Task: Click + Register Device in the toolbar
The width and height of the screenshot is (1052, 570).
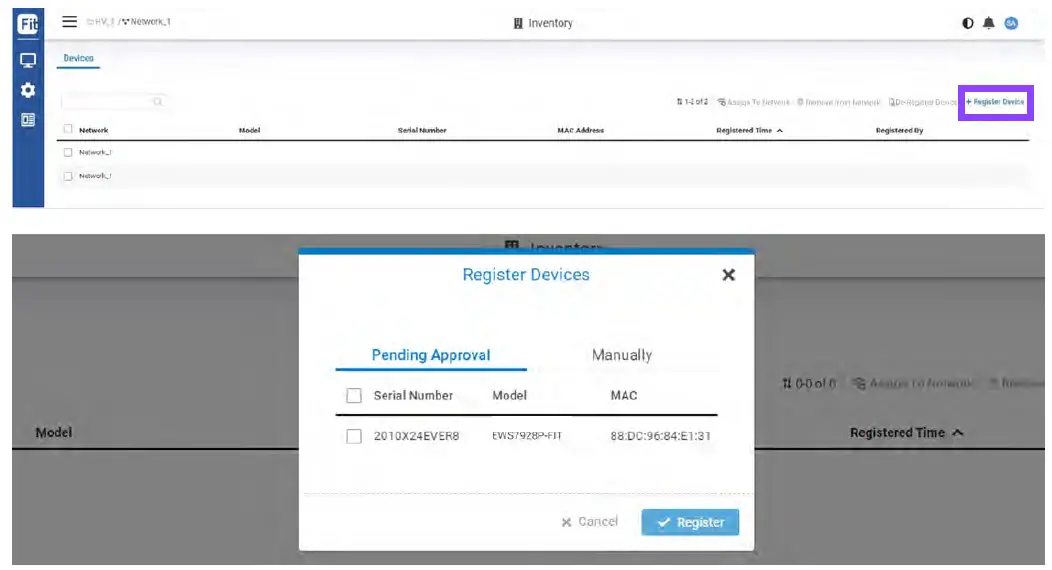Action: (x=995, y=102)
